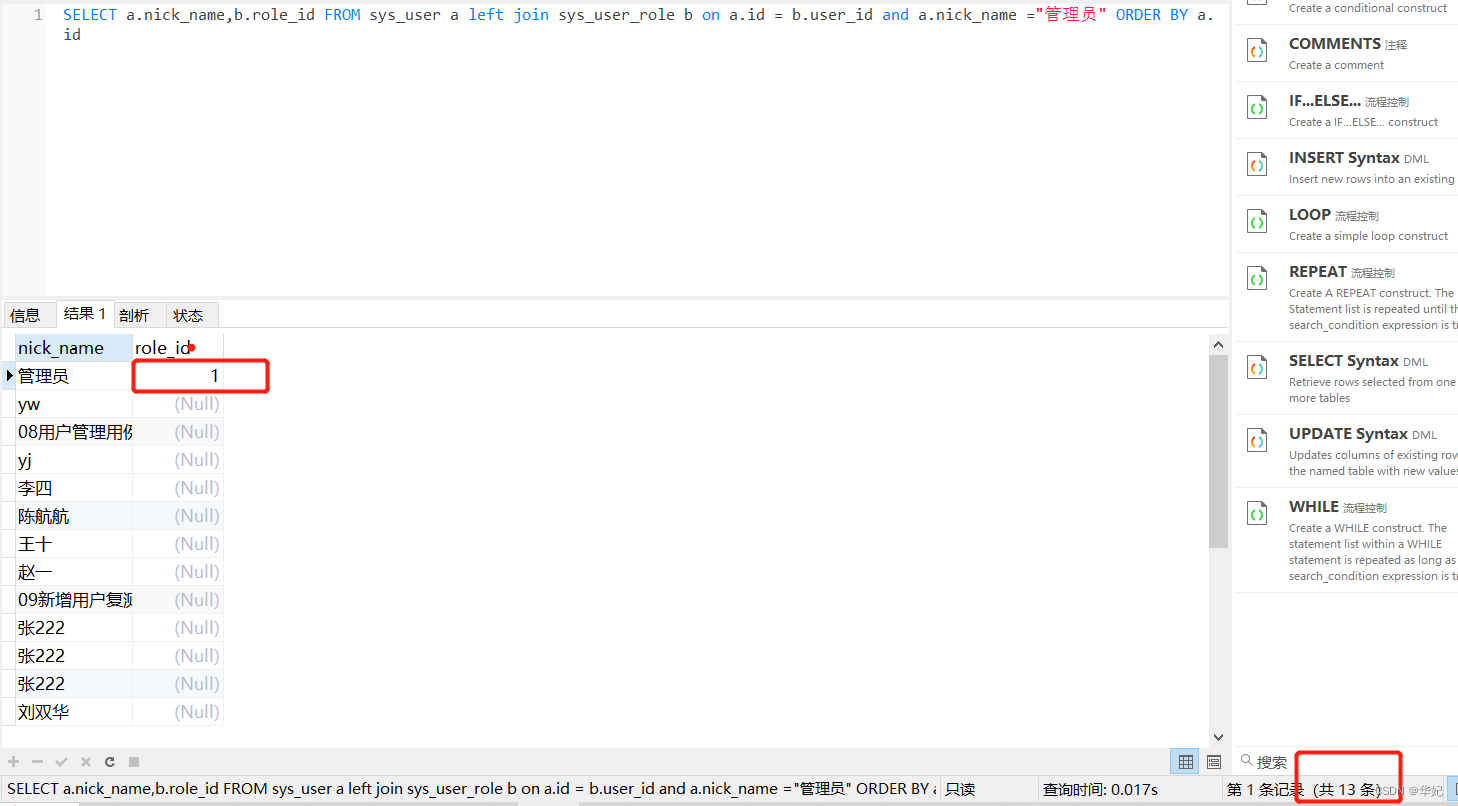The height and width of the screenshot is (806, 1458).
Task: Select the 王十 nick_name cell
Action: [73, 544]
